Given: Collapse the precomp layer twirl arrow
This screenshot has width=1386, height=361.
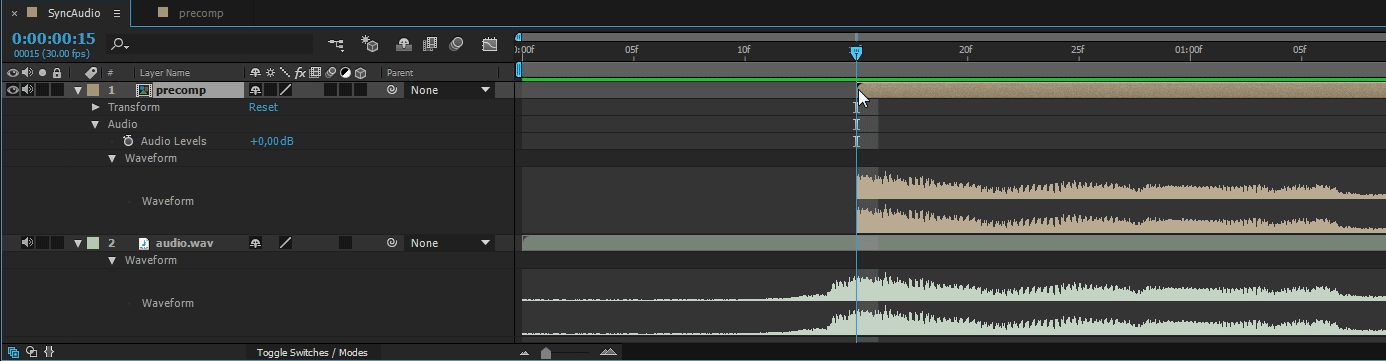Looking at the screenshot, I should click(78, 90).
